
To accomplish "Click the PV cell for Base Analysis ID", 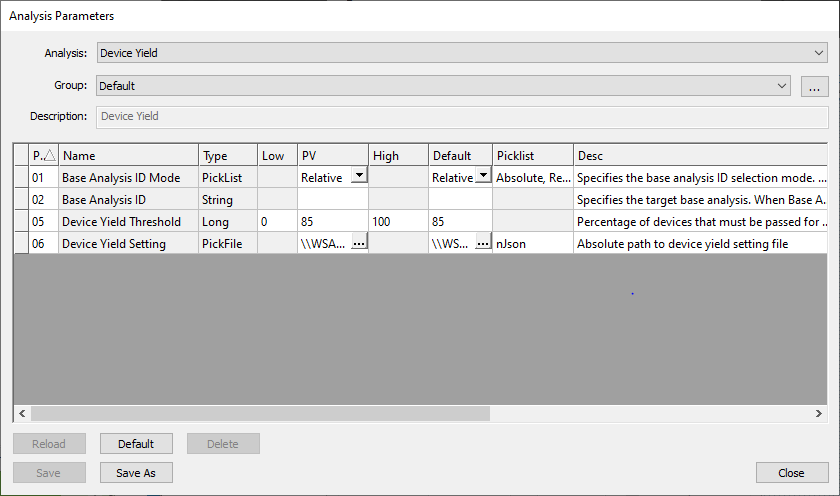I will (332, 199).
